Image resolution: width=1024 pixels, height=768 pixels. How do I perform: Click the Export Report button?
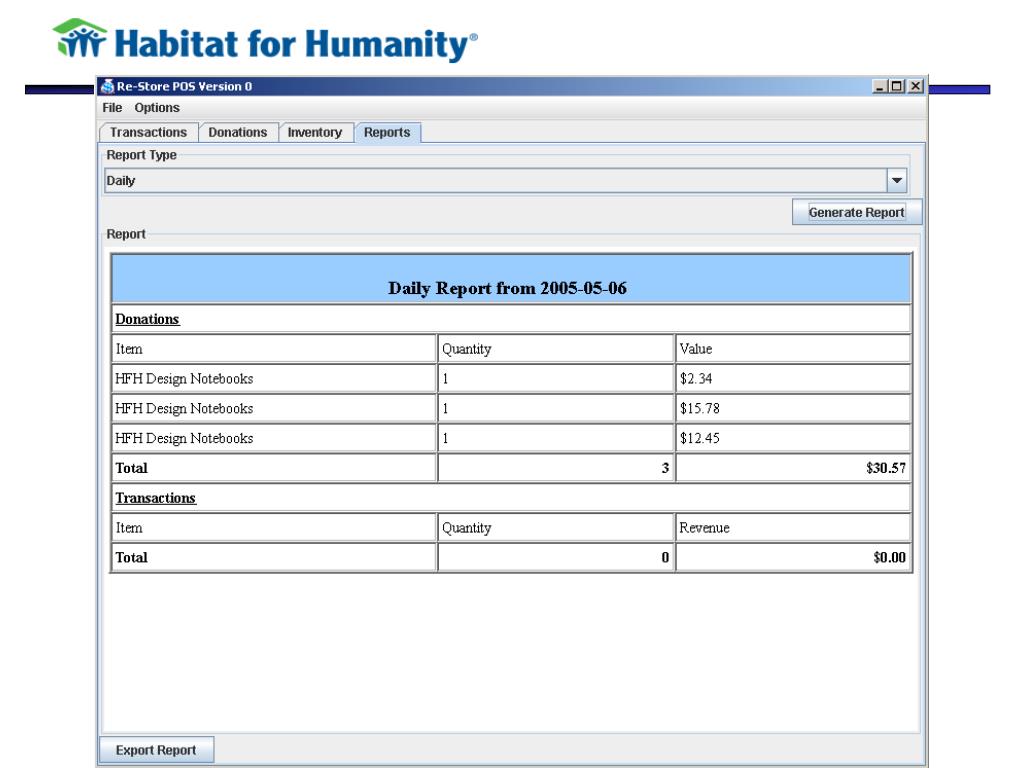(156, 750)
